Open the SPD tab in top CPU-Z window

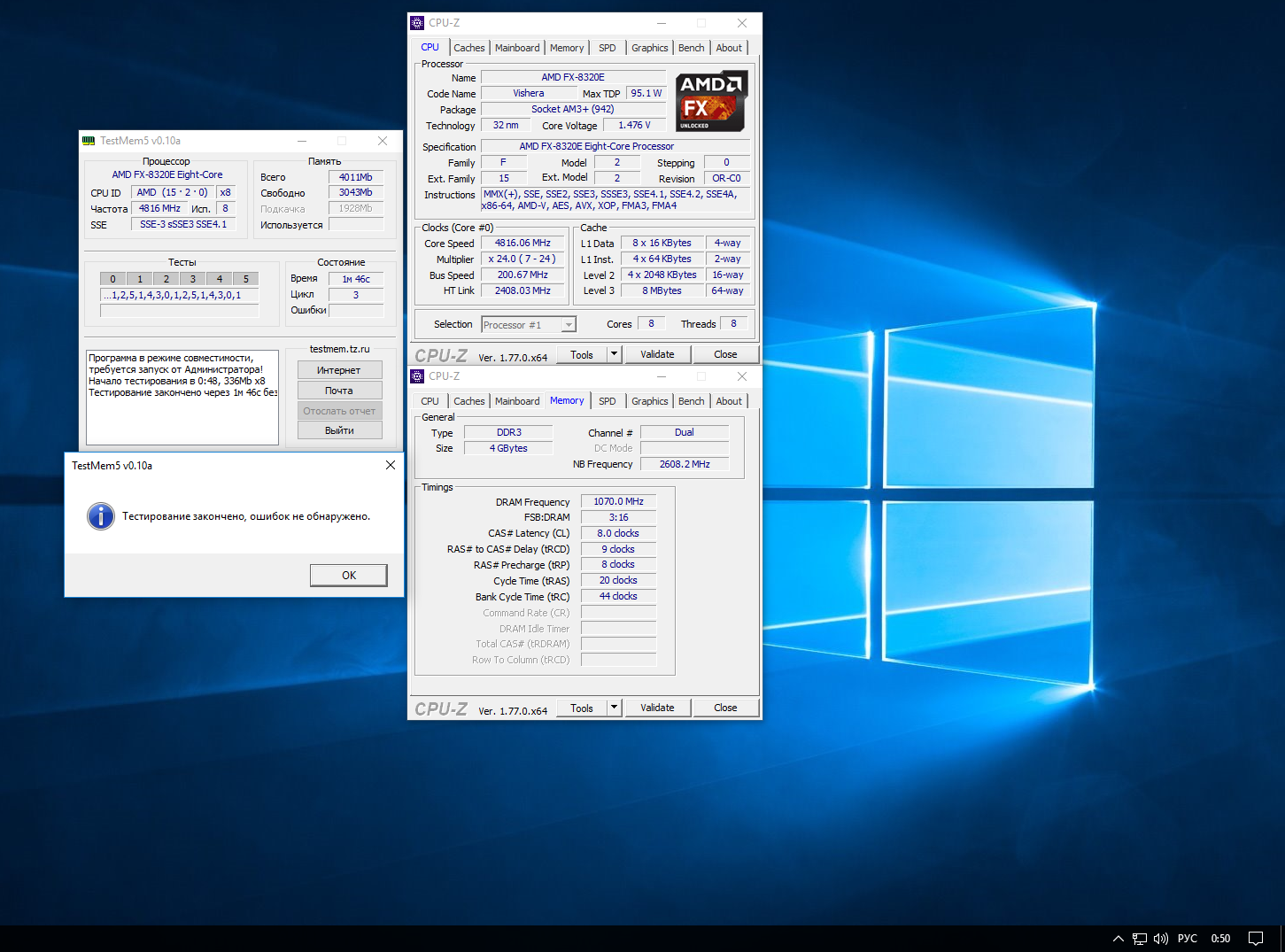pos(608,48)
